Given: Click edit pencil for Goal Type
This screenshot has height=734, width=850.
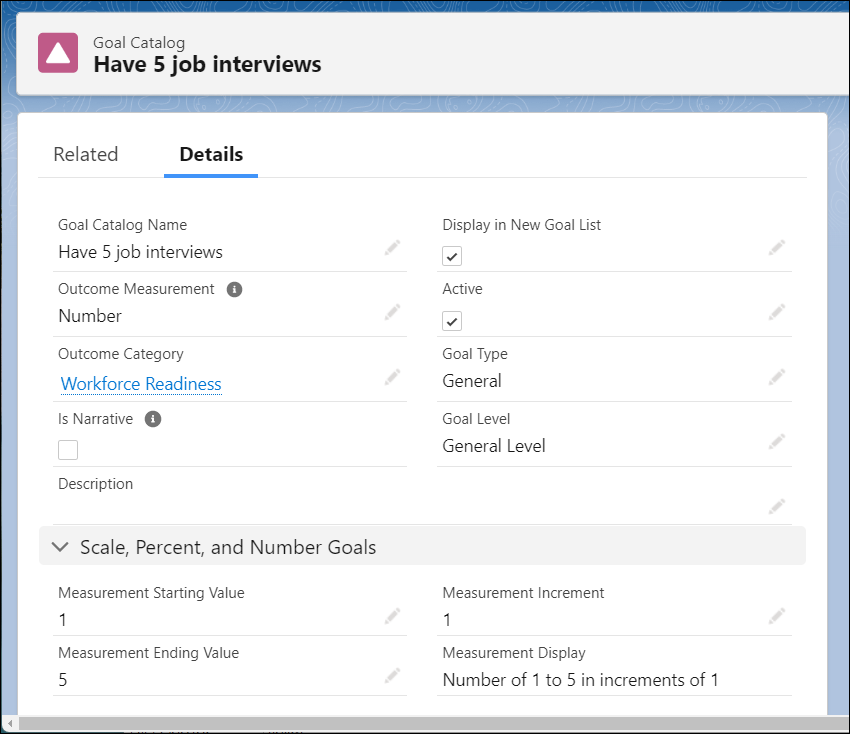Looking at the screenshot, I should (x=777, y=377).
